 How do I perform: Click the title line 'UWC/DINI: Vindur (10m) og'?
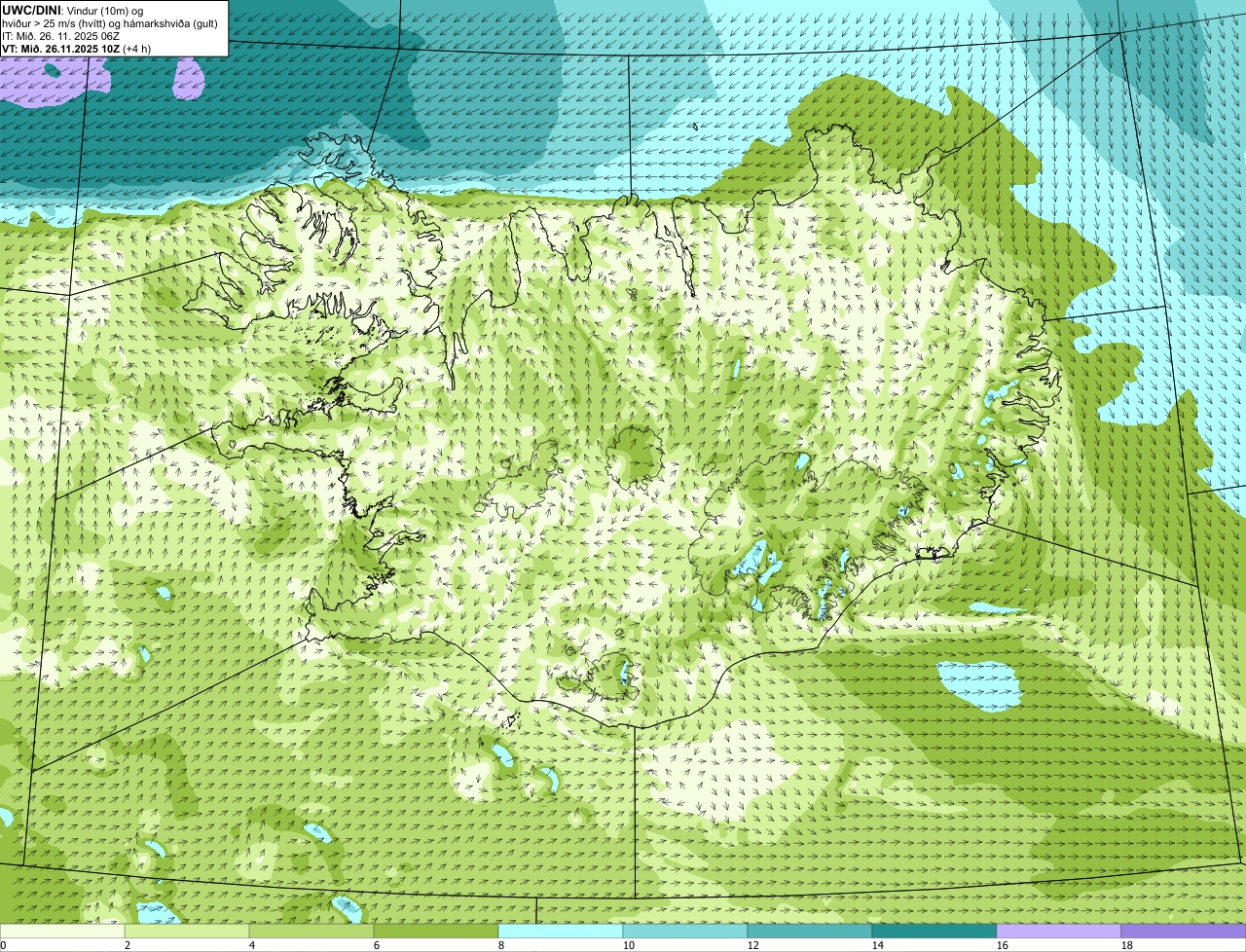[73, 10]
